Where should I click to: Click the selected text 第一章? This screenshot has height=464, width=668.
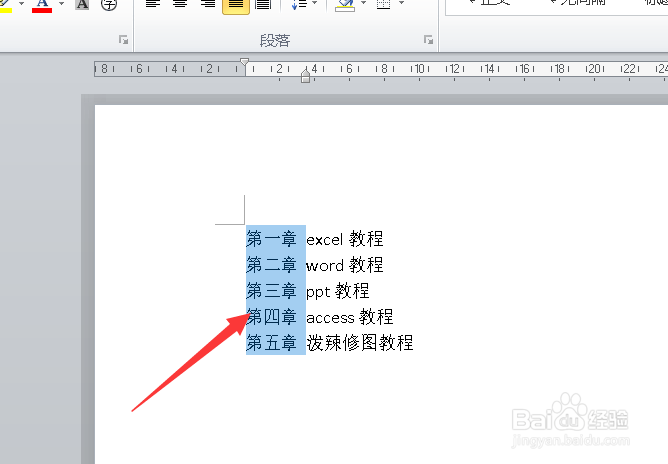271,239
